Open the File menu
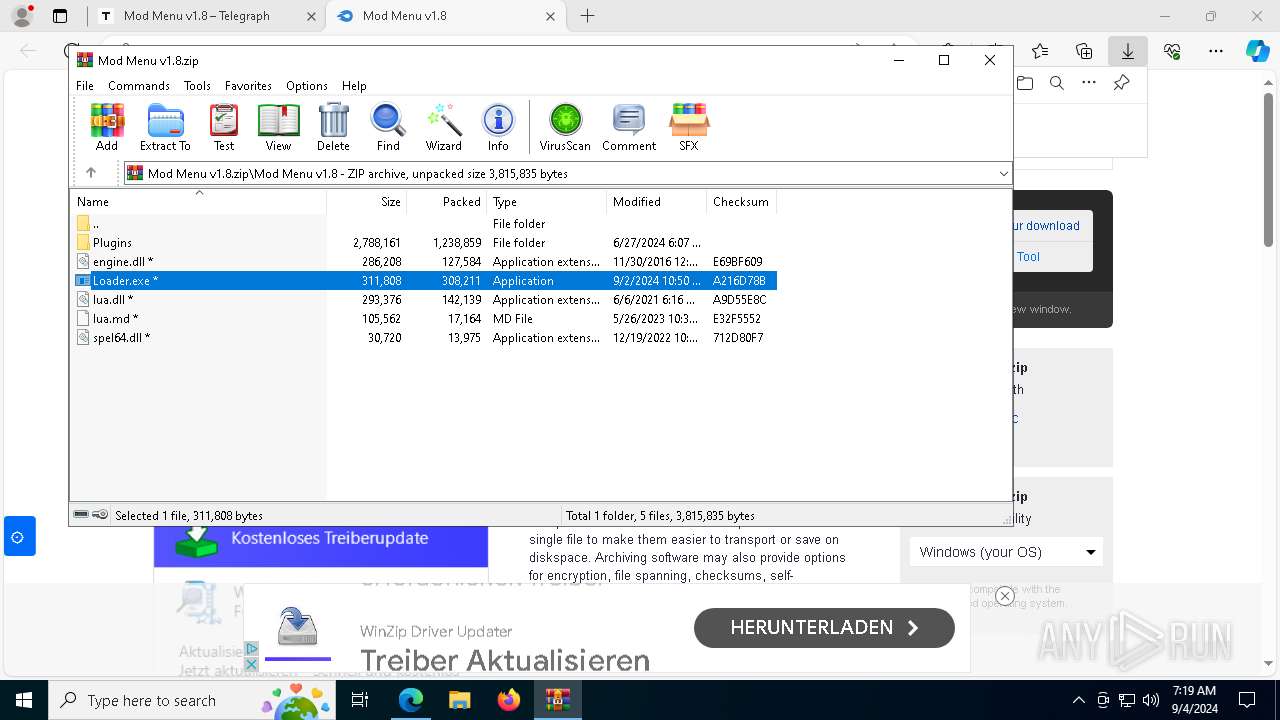 point(85,86)
